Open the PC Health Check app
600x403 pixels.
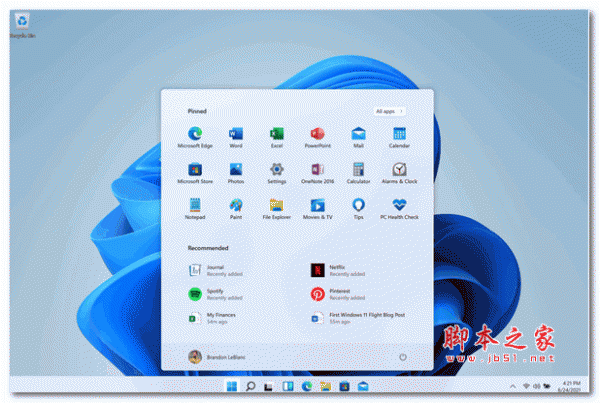click(399, 208)
